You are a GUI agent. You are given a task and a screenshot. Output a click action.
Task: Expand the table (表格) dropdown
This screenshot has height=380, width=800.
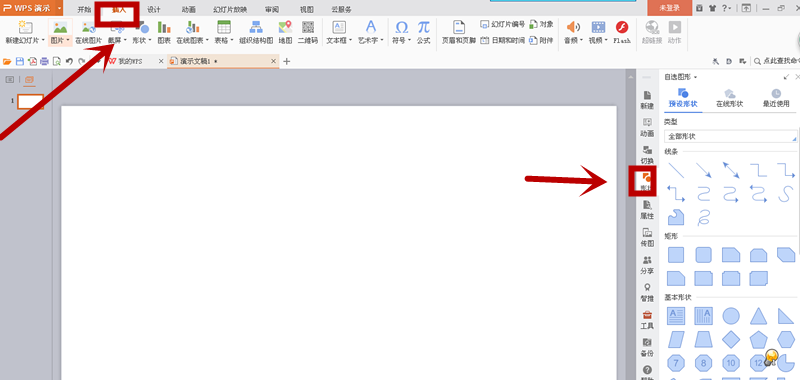(223, 33)
